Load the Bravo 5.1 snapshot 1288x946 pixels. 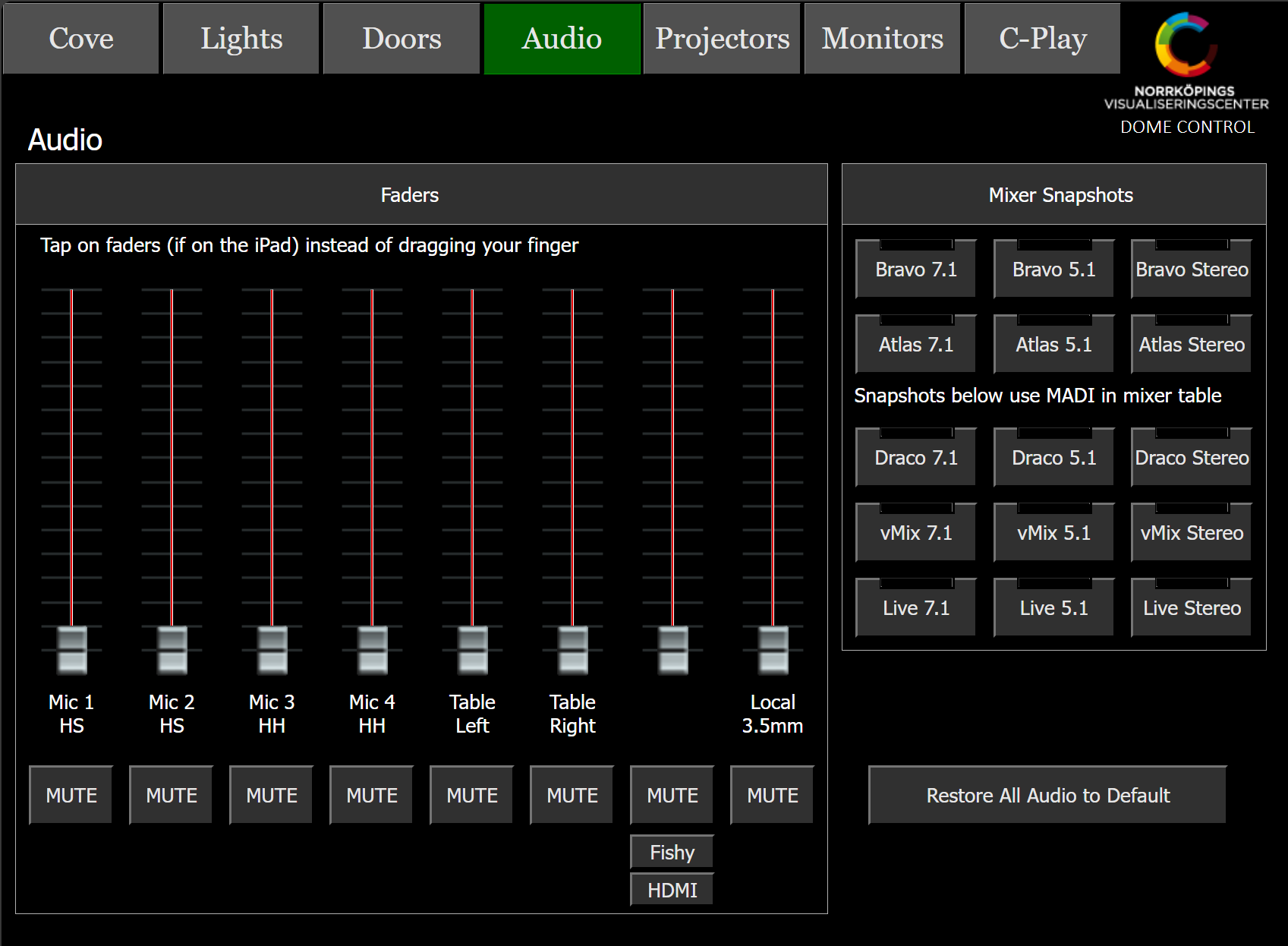[1054, 269]
